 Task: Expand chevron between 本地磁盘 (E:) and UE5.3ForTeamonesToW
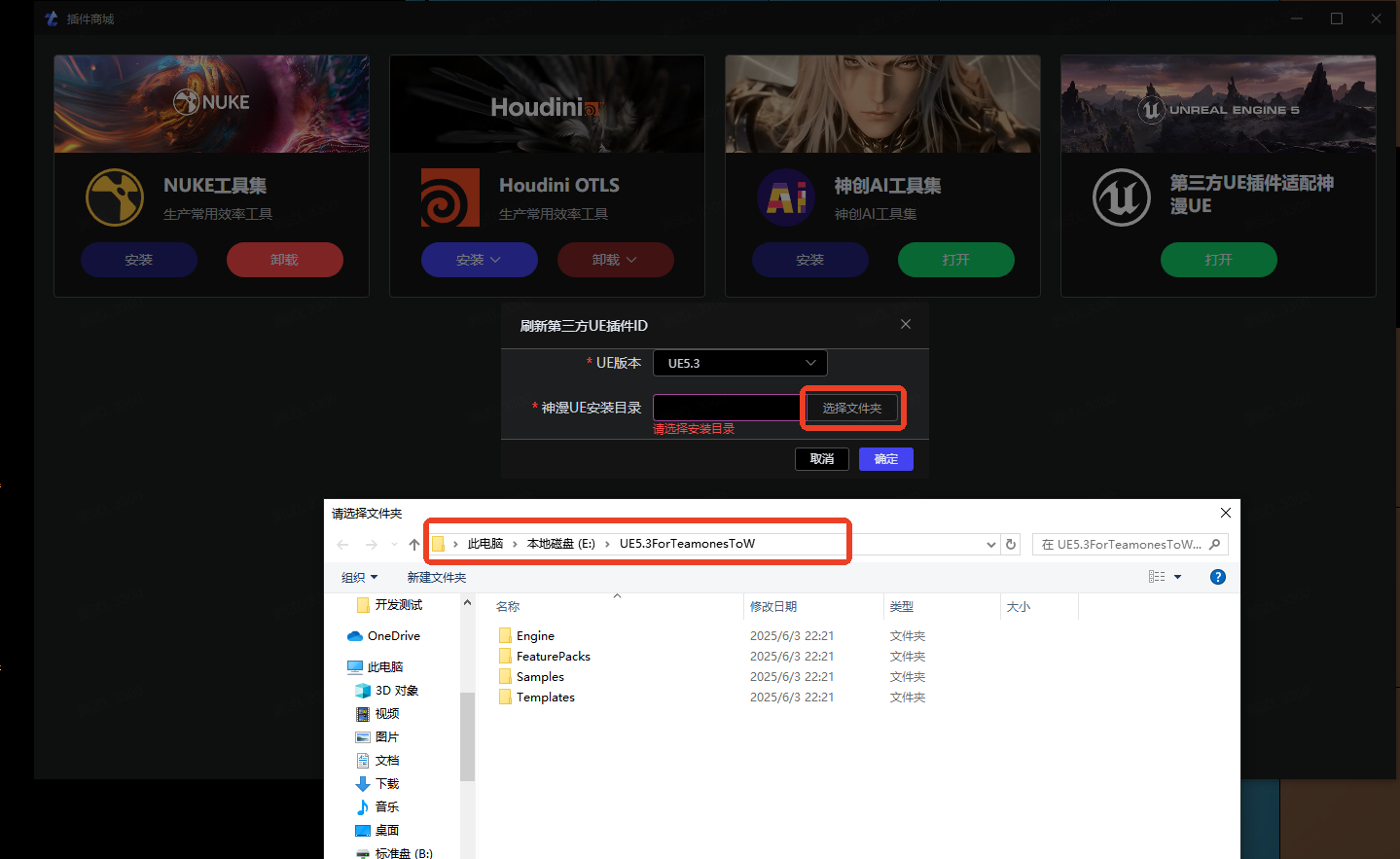(x=607, y=544)
